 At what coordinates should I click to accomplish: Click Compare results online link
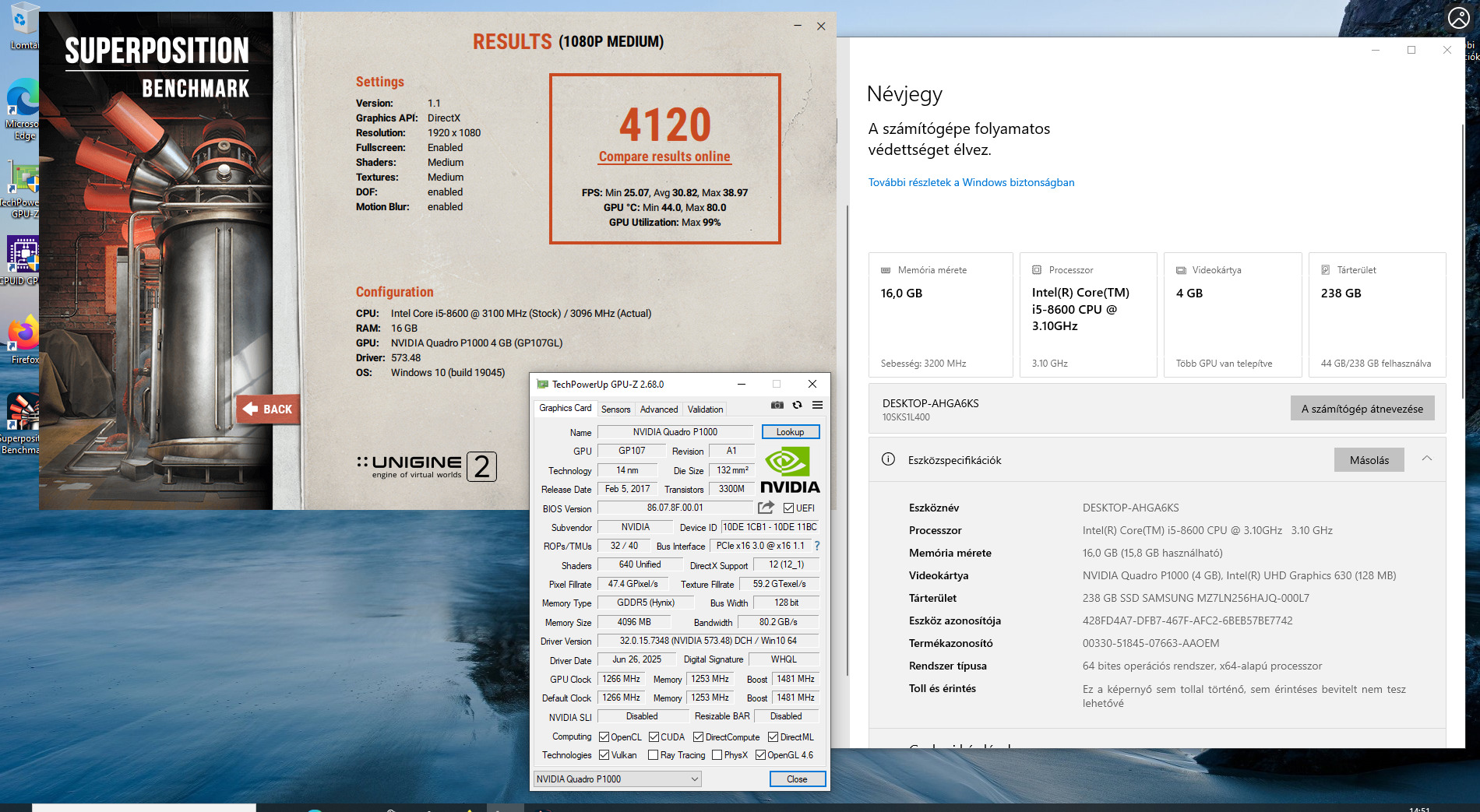(664, 156)
